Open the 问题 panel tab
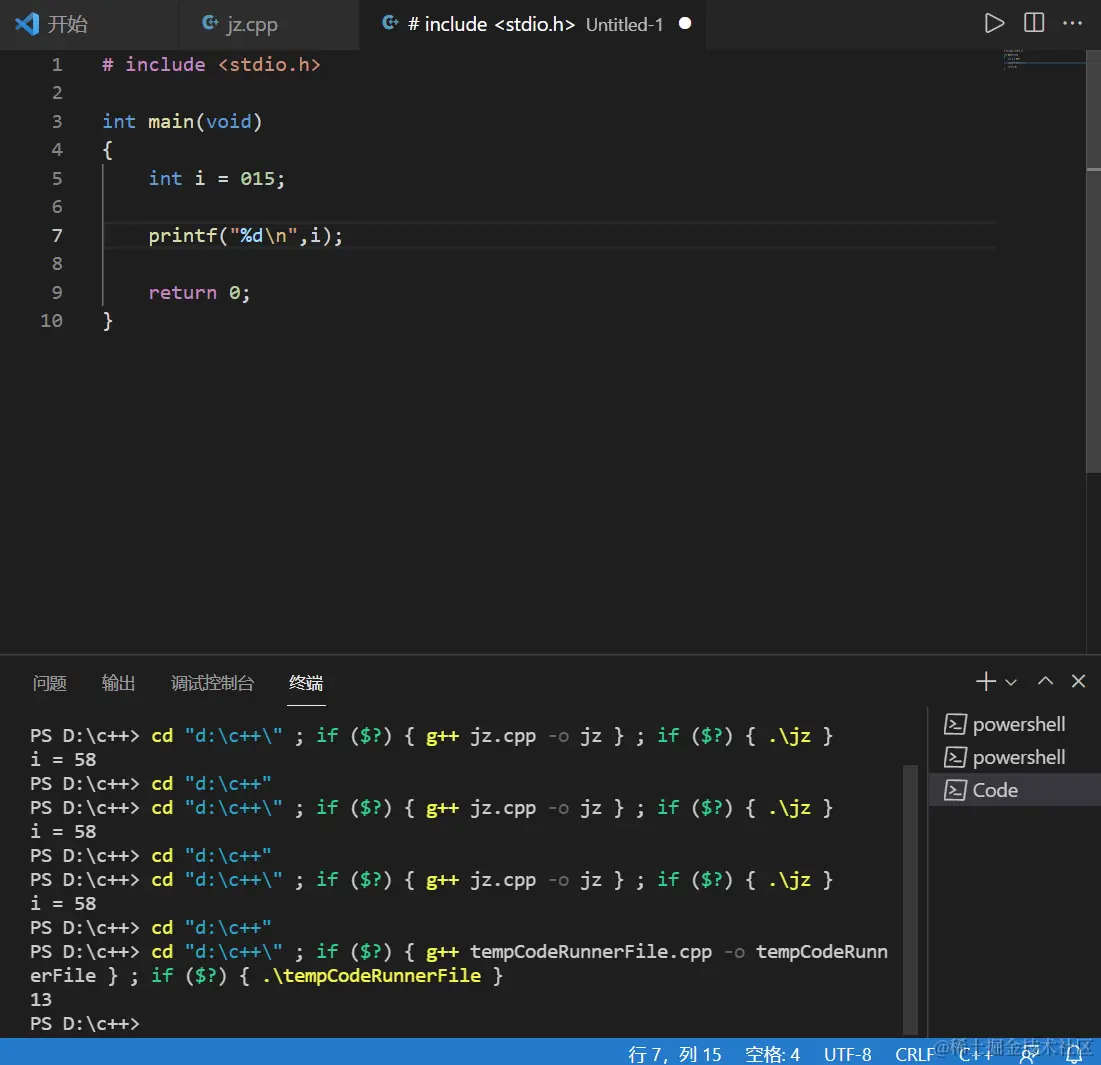This screenshot has height=1065, width=1101. [x=49, y=682]
